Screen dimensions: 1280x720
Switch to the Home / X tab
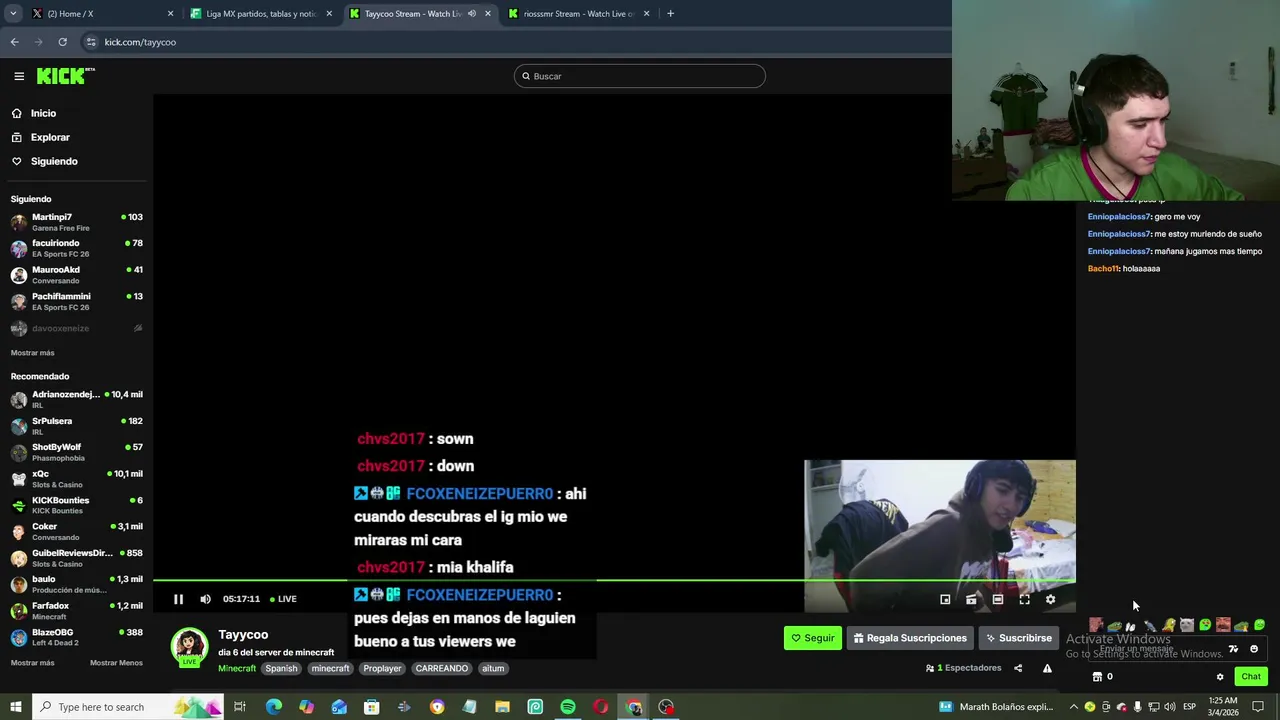100,14
